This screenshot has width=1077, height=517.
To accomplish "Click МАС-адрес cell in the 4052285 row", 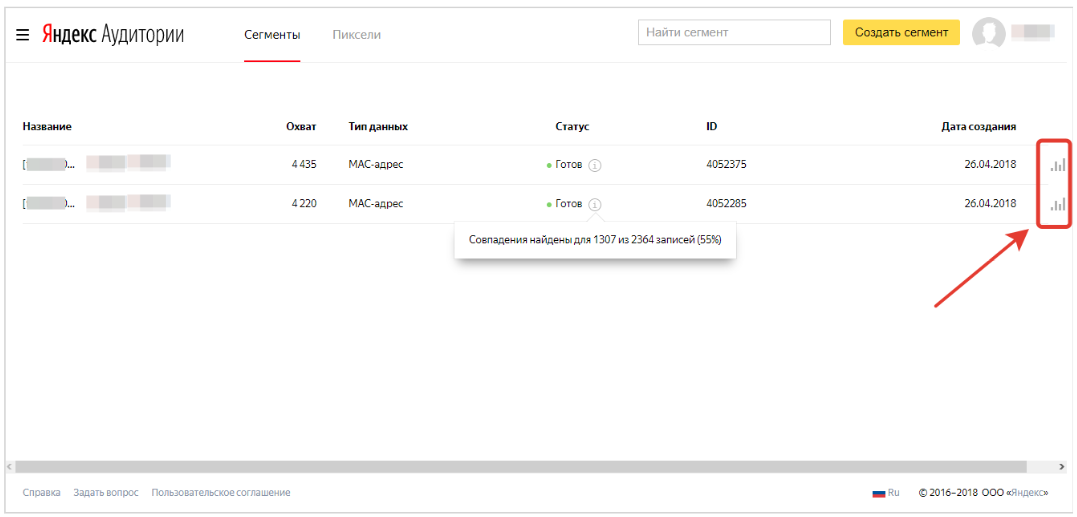I will click(376, 204).
